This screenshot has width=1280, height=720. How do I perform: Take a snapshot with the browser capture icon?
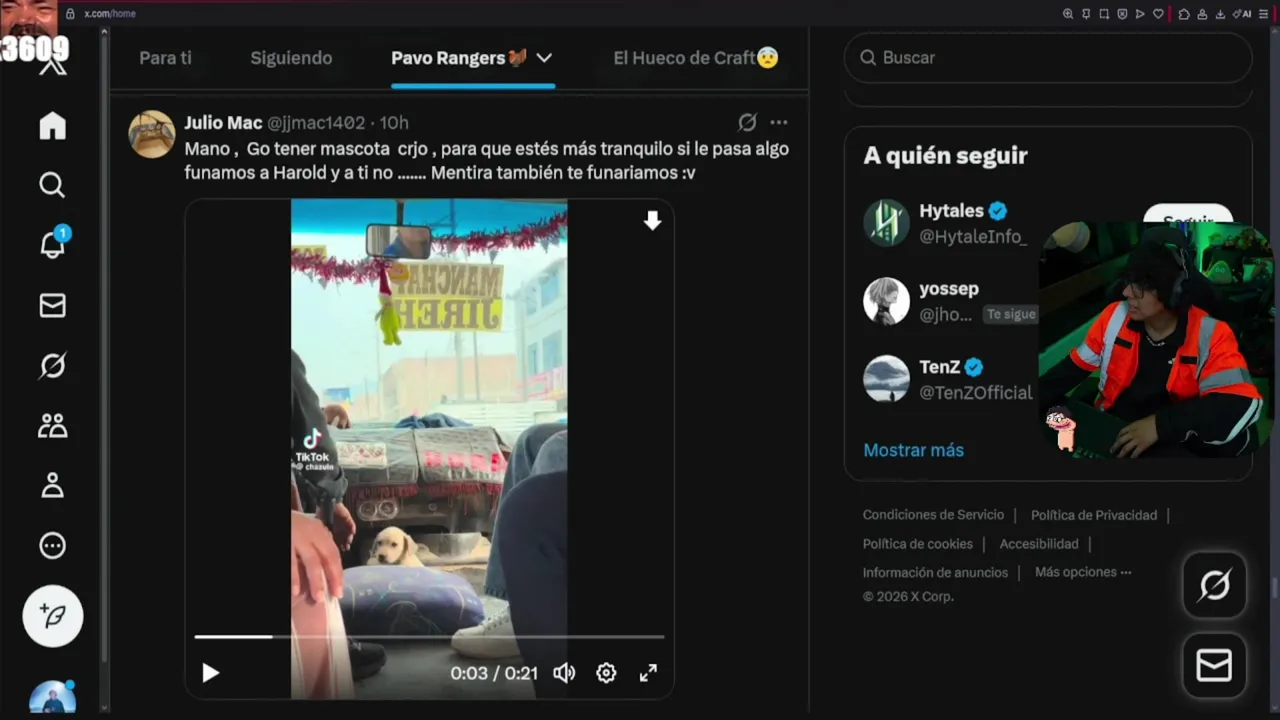click(x=1104, y=14)
